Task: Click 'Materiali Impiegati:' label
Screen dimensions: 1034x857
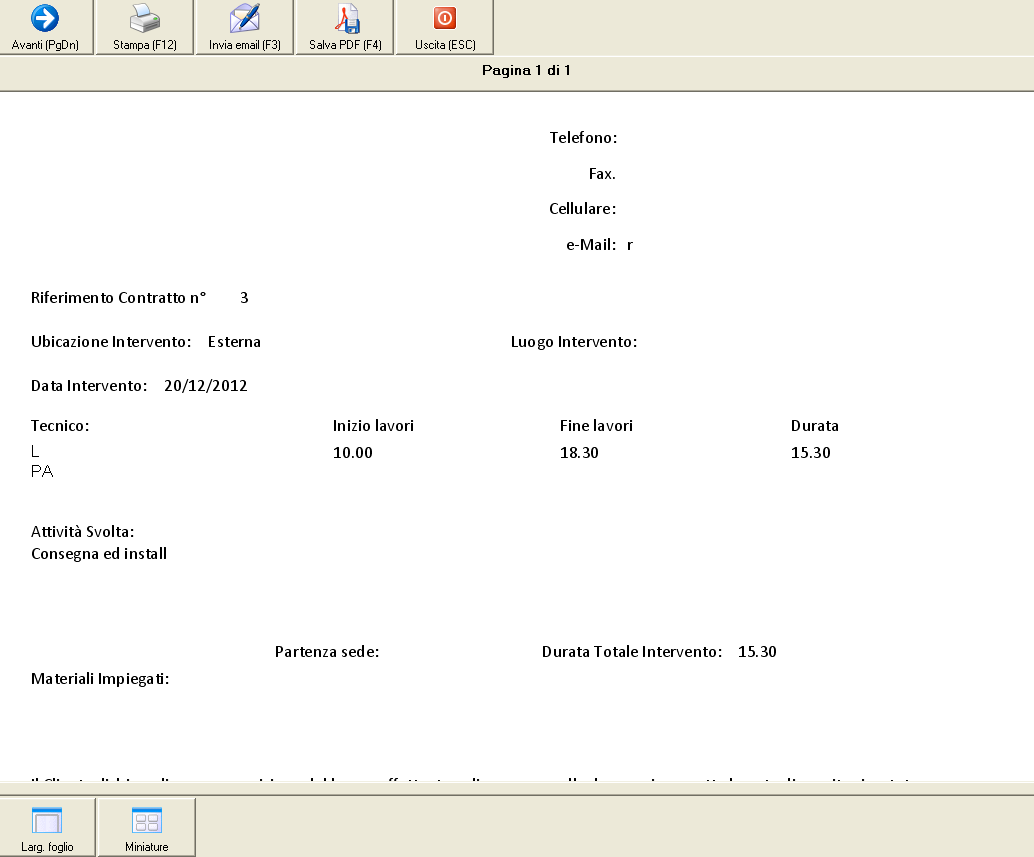Action: (100, 679)
